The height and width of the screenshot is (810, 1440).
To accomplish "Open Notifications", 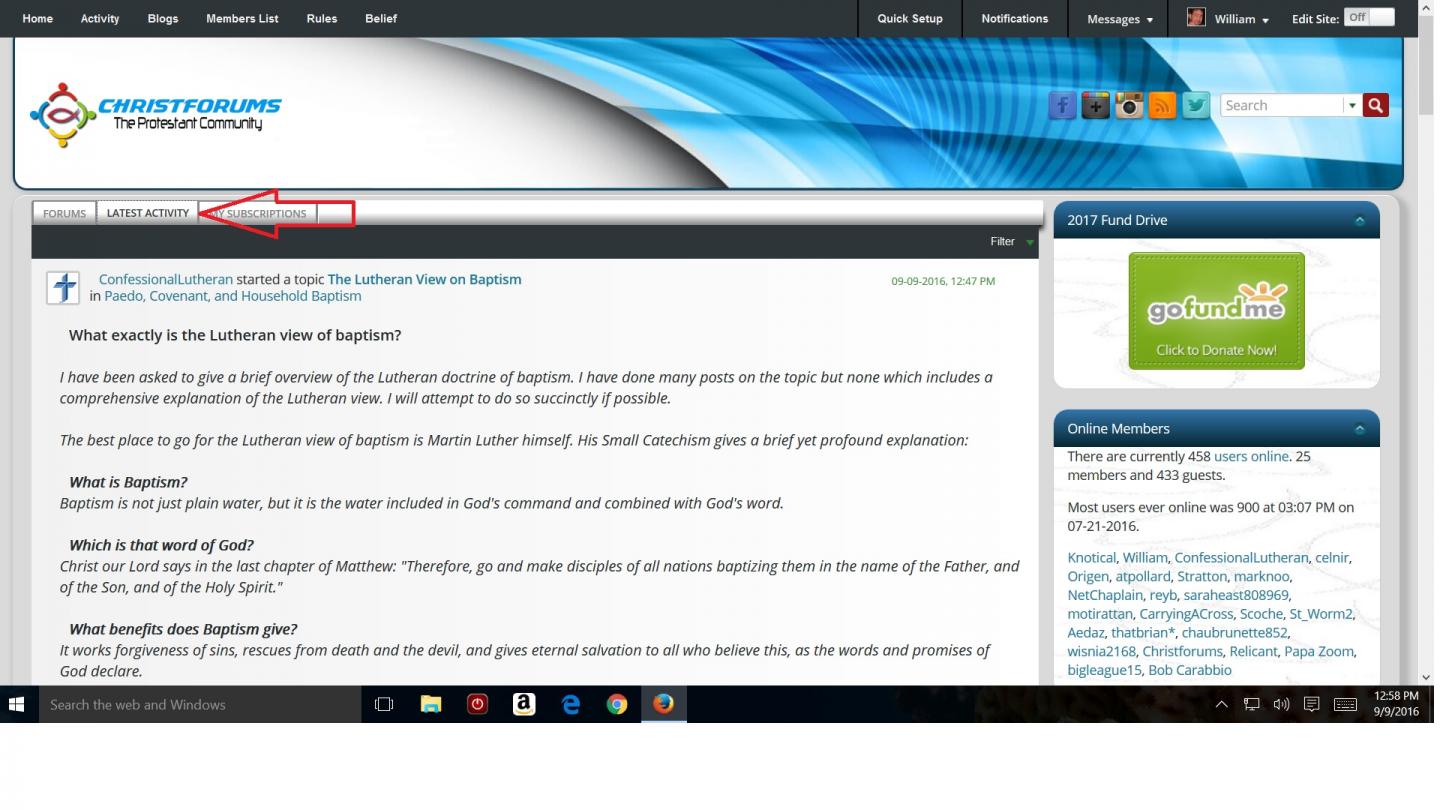I will click(1014, 18).
